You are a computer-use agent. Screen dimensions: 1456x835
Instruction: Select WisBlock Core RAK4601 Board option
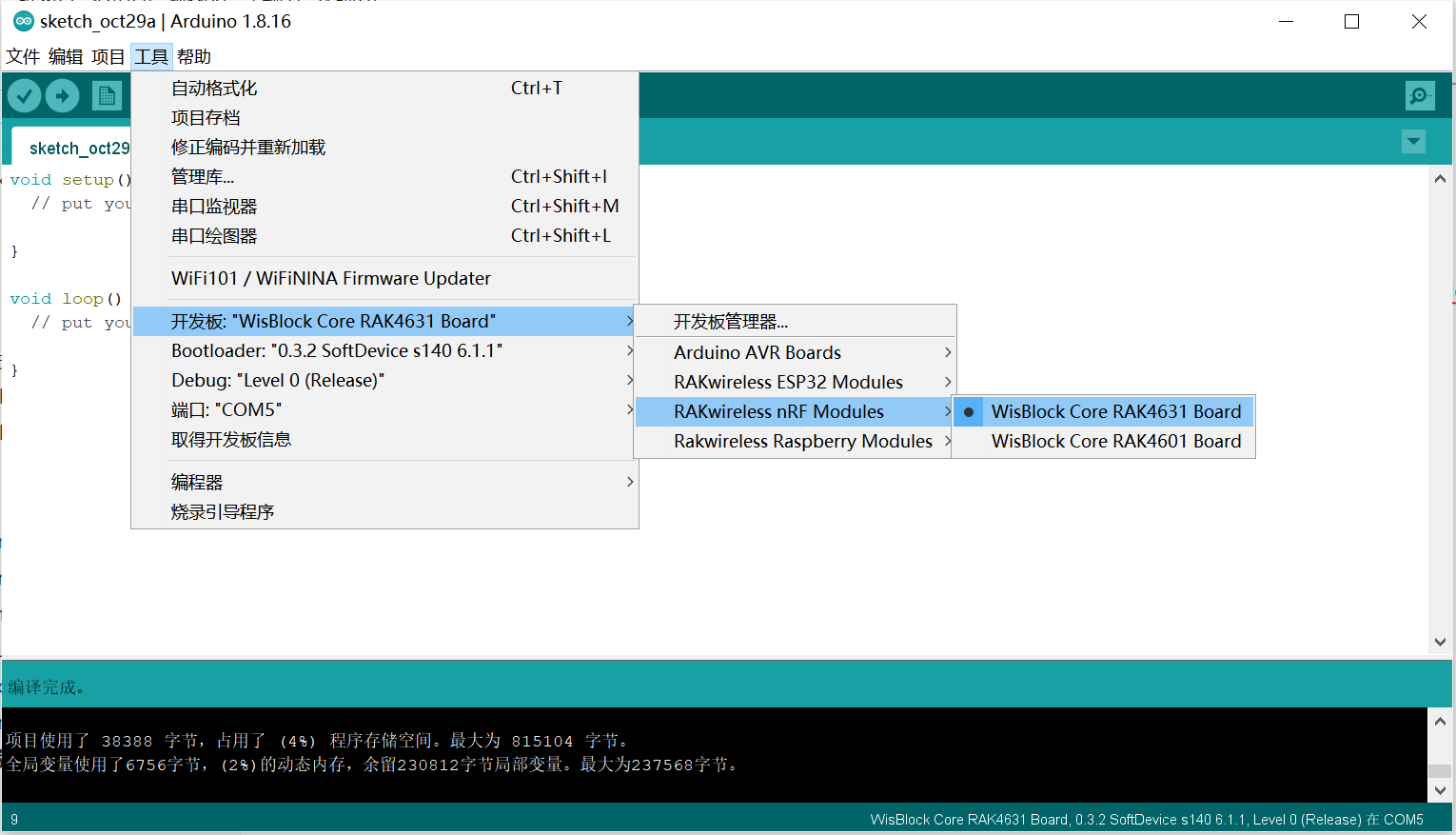1104,441
